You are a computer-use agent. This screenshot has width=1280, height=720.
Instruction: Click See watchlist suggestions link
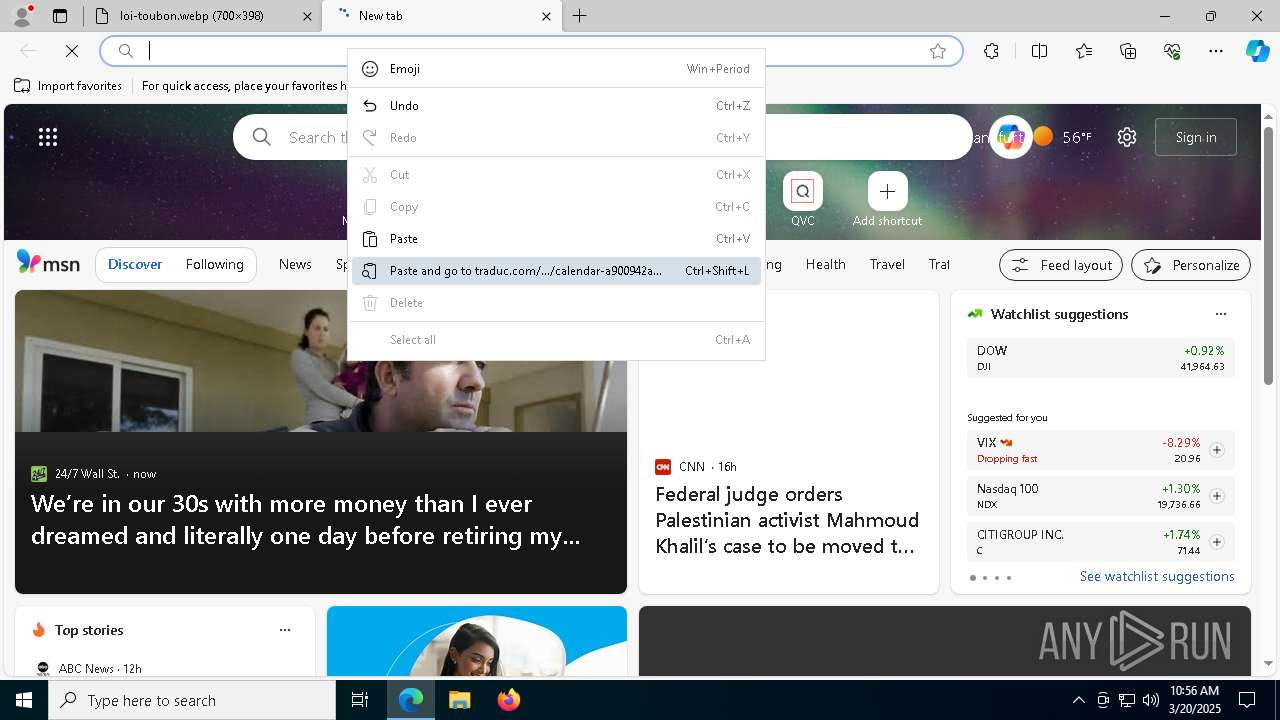coord(1157,577)
